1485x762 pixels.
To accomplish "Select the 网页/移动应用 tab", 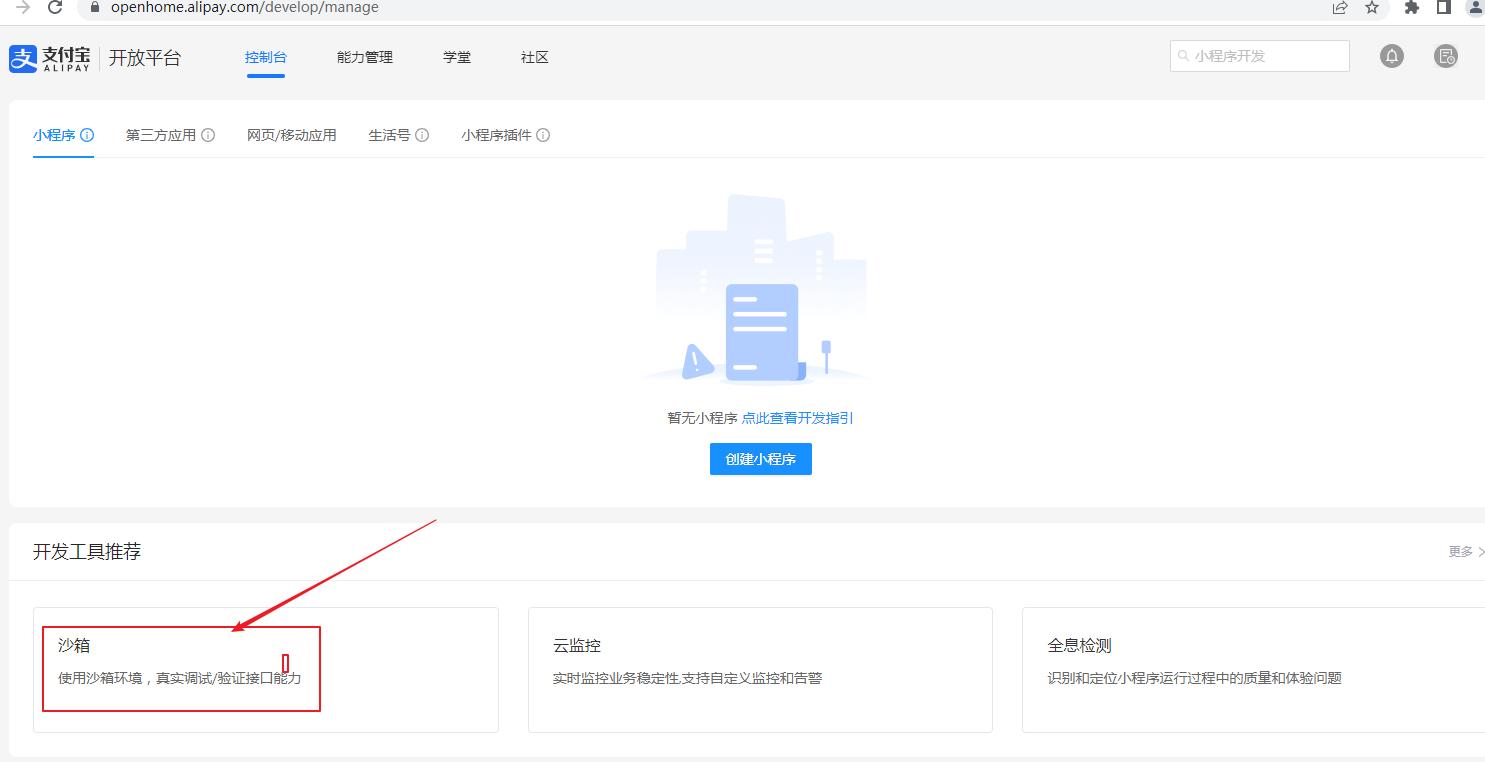I will 291,134.
